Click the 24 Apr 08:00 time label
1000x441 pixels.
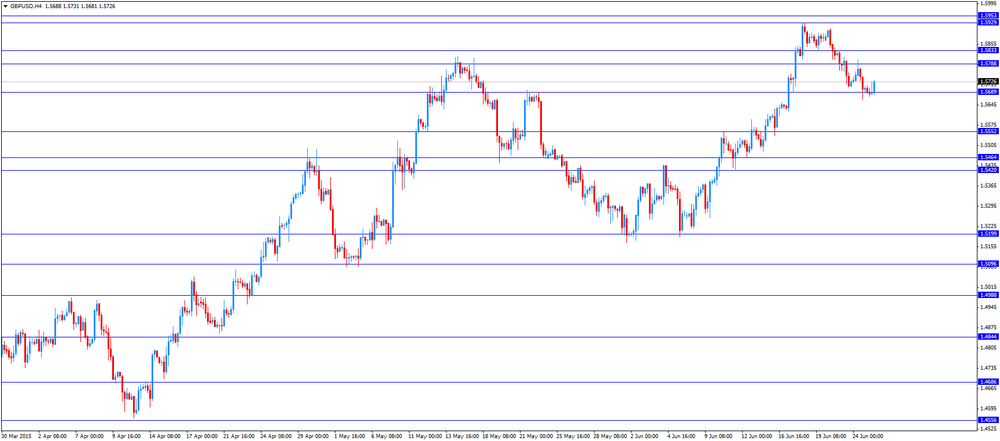276,437
